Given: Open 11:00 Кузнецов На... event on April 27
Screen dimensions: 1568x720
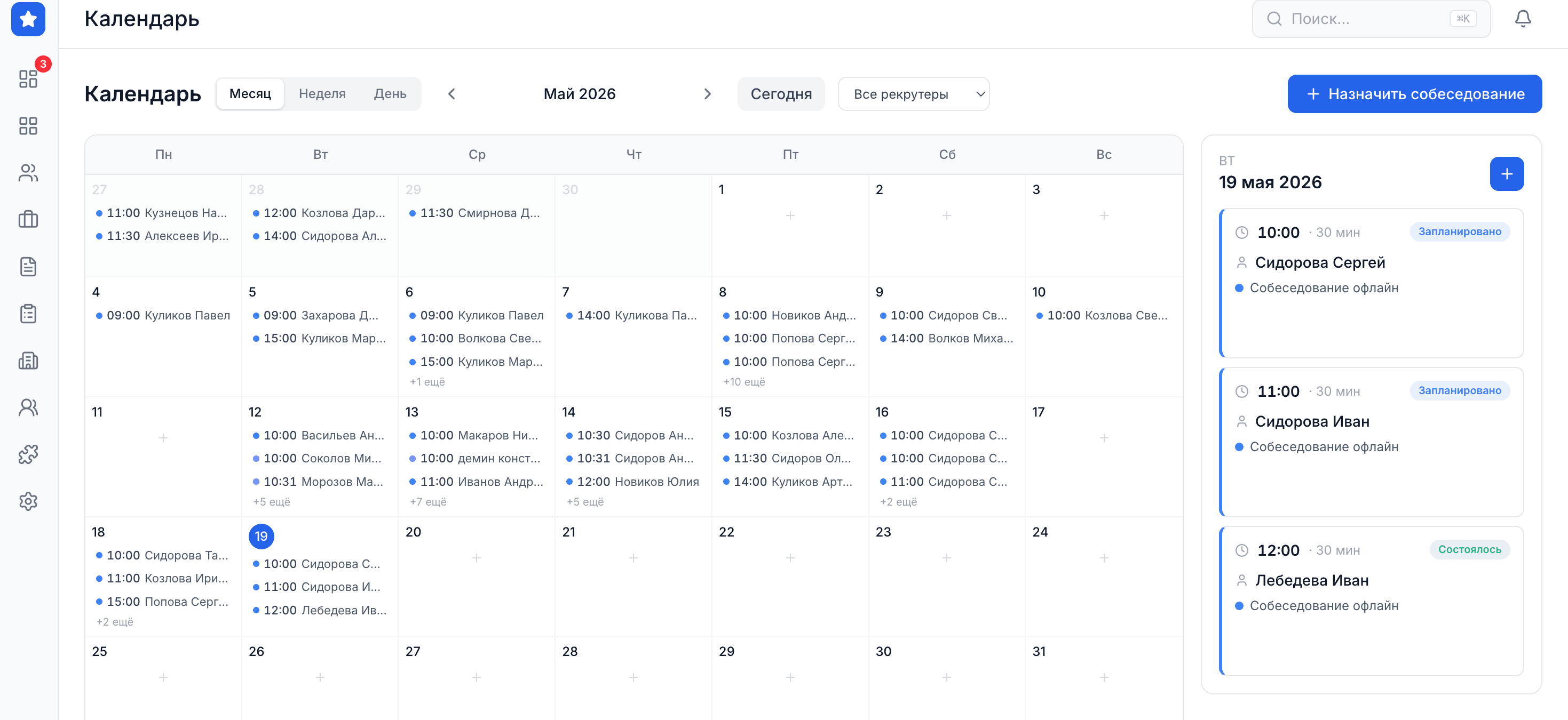Looking at the screenshot, I should (163, 213).
